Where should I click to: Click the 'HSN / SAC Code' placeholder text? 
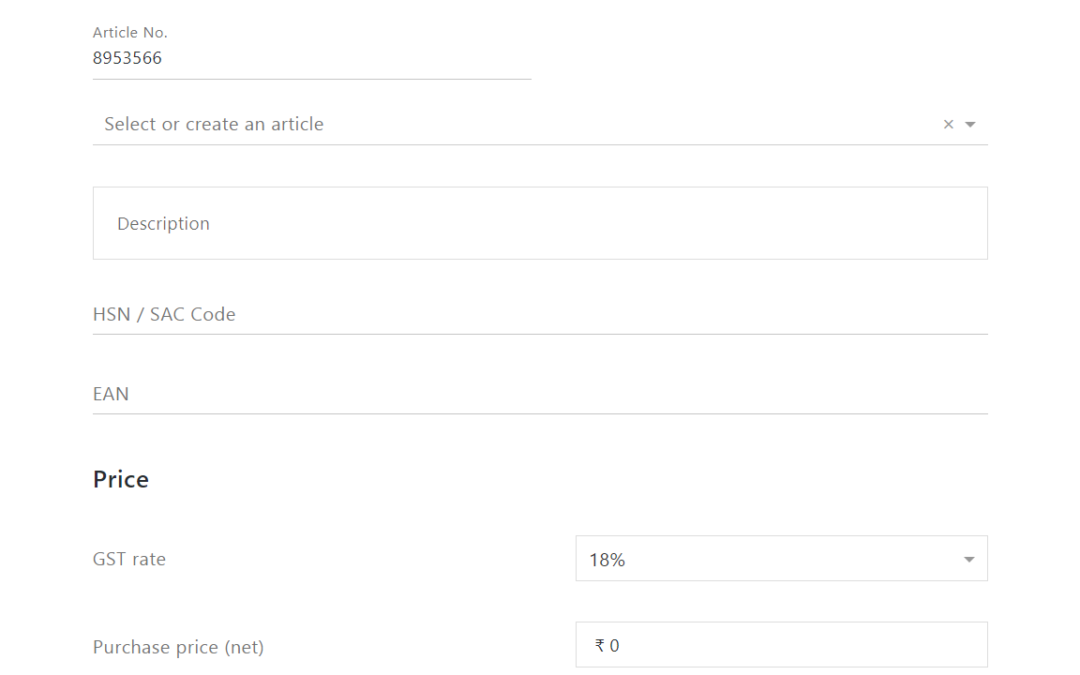(164, 314)
